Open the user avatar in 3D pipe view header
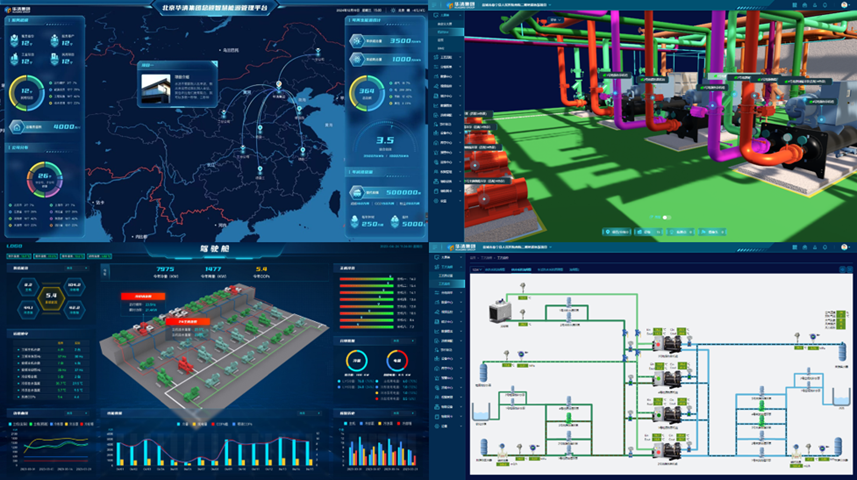 [822, 6]
